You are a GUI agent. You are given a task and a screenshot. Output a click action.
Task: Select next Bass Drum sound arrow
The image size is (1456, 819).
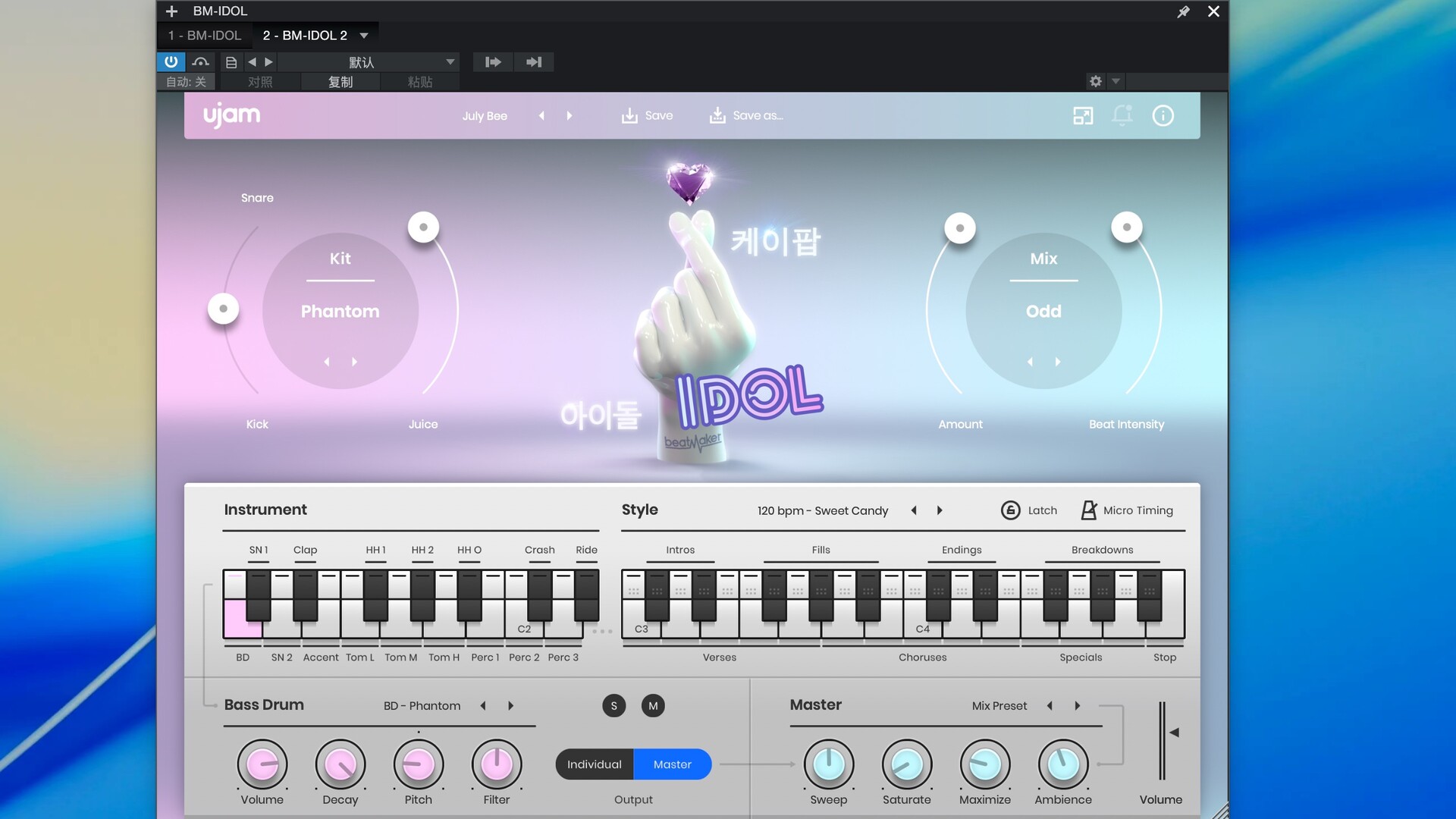[x=511, y=706]
